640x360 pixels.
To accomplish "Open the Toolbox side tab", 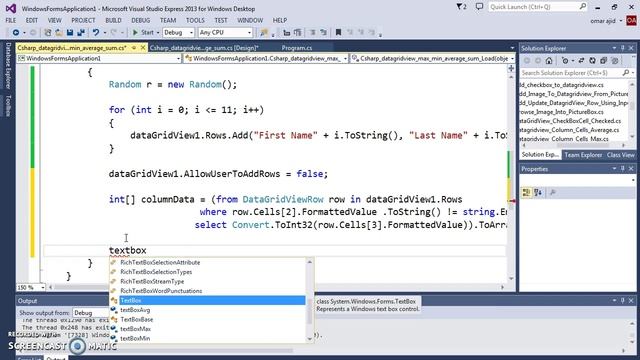I will tap(8, 105).
